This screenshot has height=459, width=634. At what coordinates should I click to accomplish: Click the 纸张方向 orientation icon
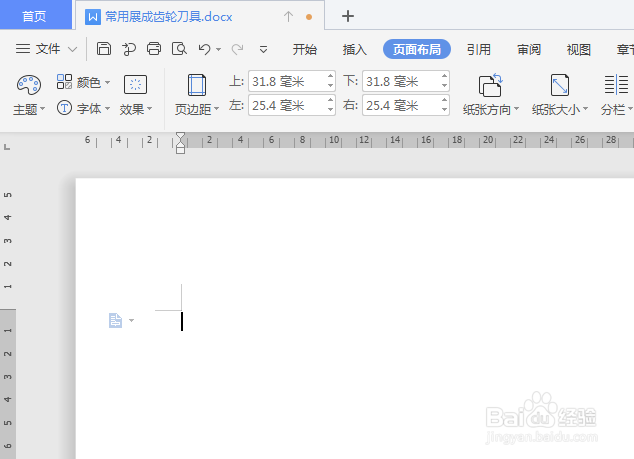(490, 85)
